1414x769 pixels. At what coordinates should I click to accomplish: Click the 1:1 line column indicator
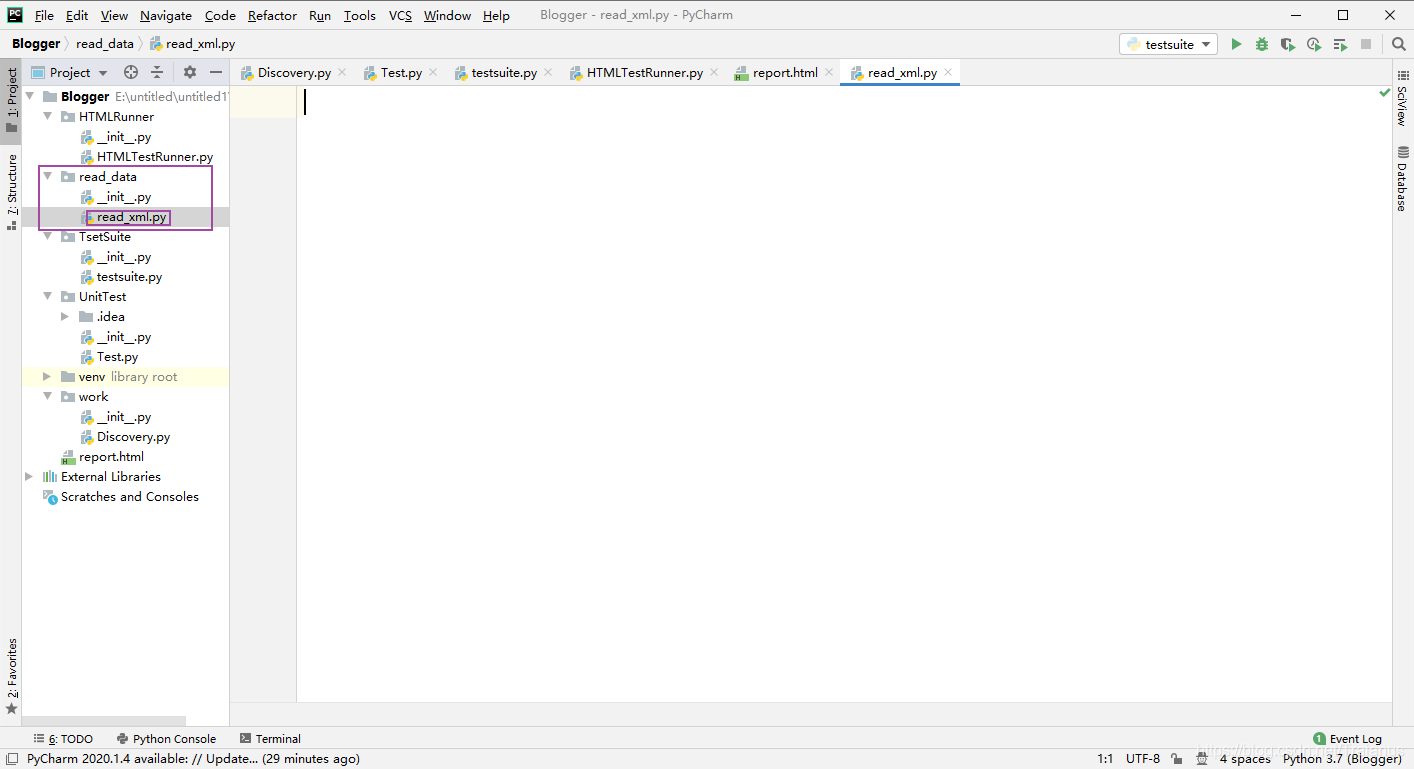click(x=1105, y=758)
